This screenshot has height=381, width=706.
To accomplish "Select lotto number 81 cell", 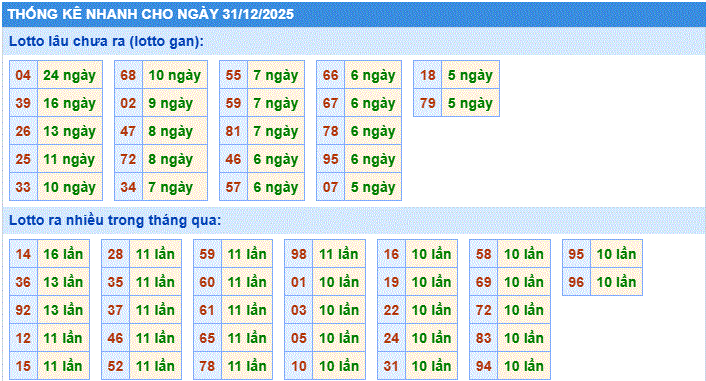I will click(x=233, y=131).
